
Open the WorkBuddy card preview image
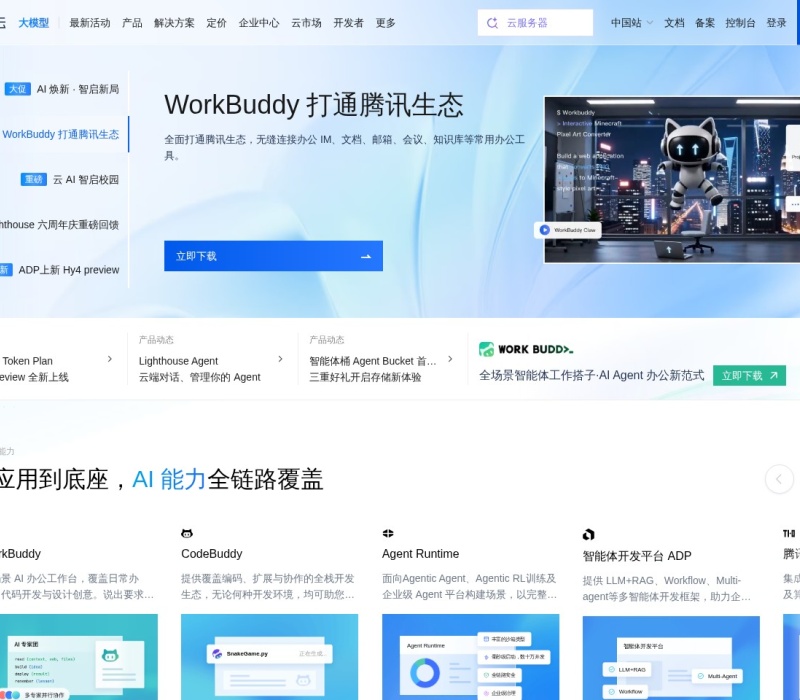[x=79, y=657]
